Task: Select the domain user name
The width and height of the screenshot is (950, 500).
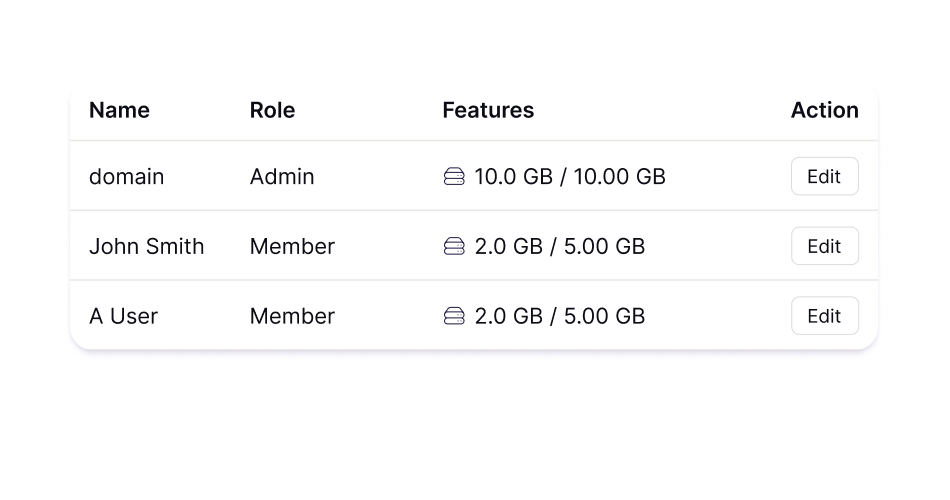Action: coord(126,177)
